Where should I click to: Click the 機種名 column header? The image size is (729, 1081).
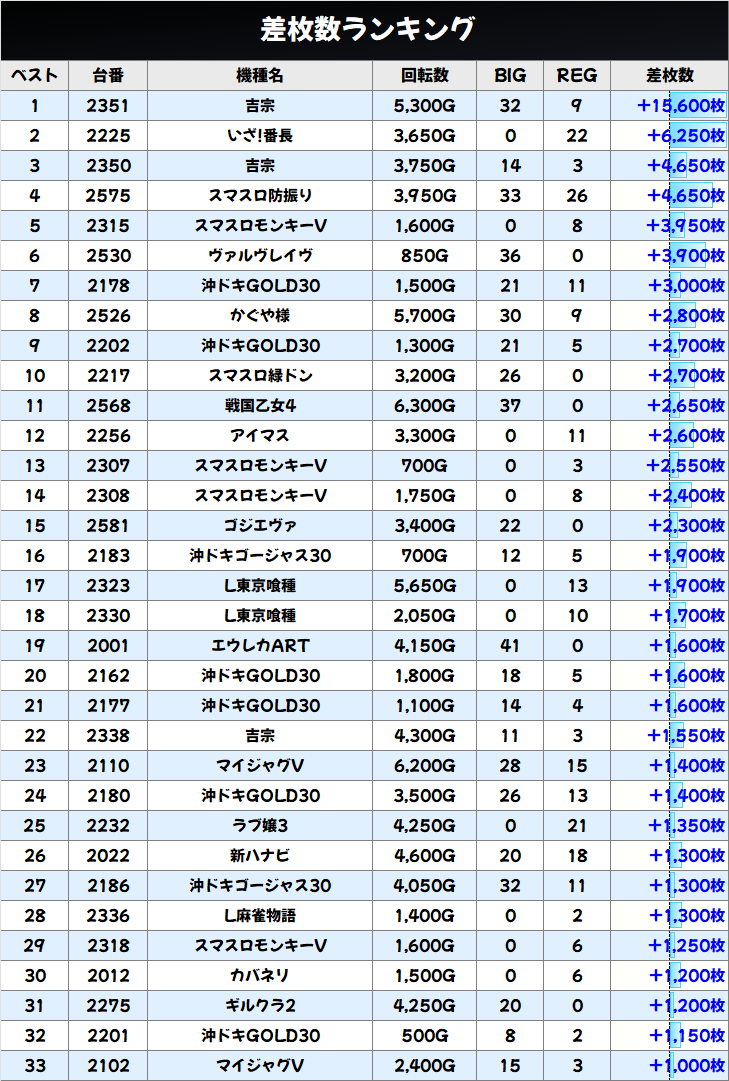pos(260,76)
